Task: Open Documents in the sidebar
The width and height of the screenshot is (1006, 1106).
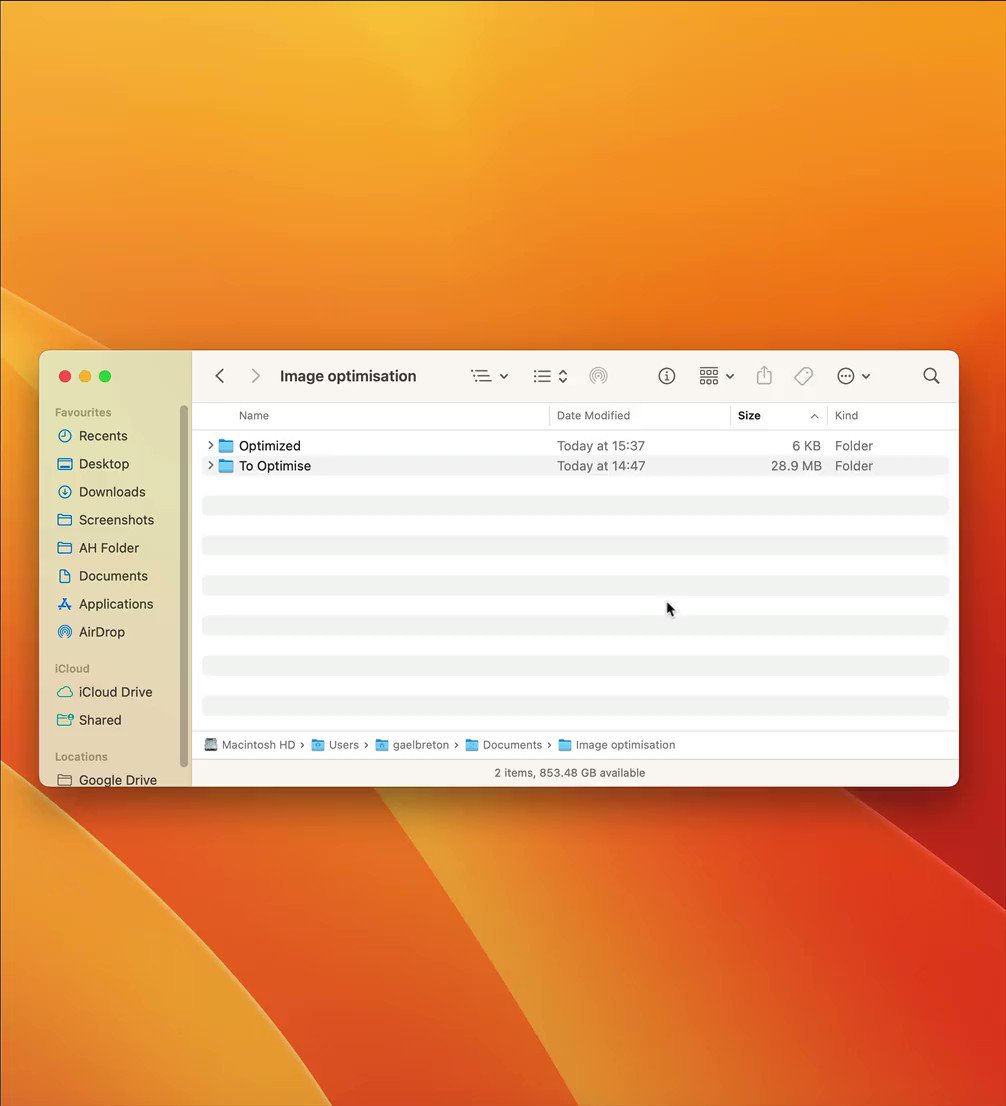Action: pyautogui.click(x=102, y=576)
